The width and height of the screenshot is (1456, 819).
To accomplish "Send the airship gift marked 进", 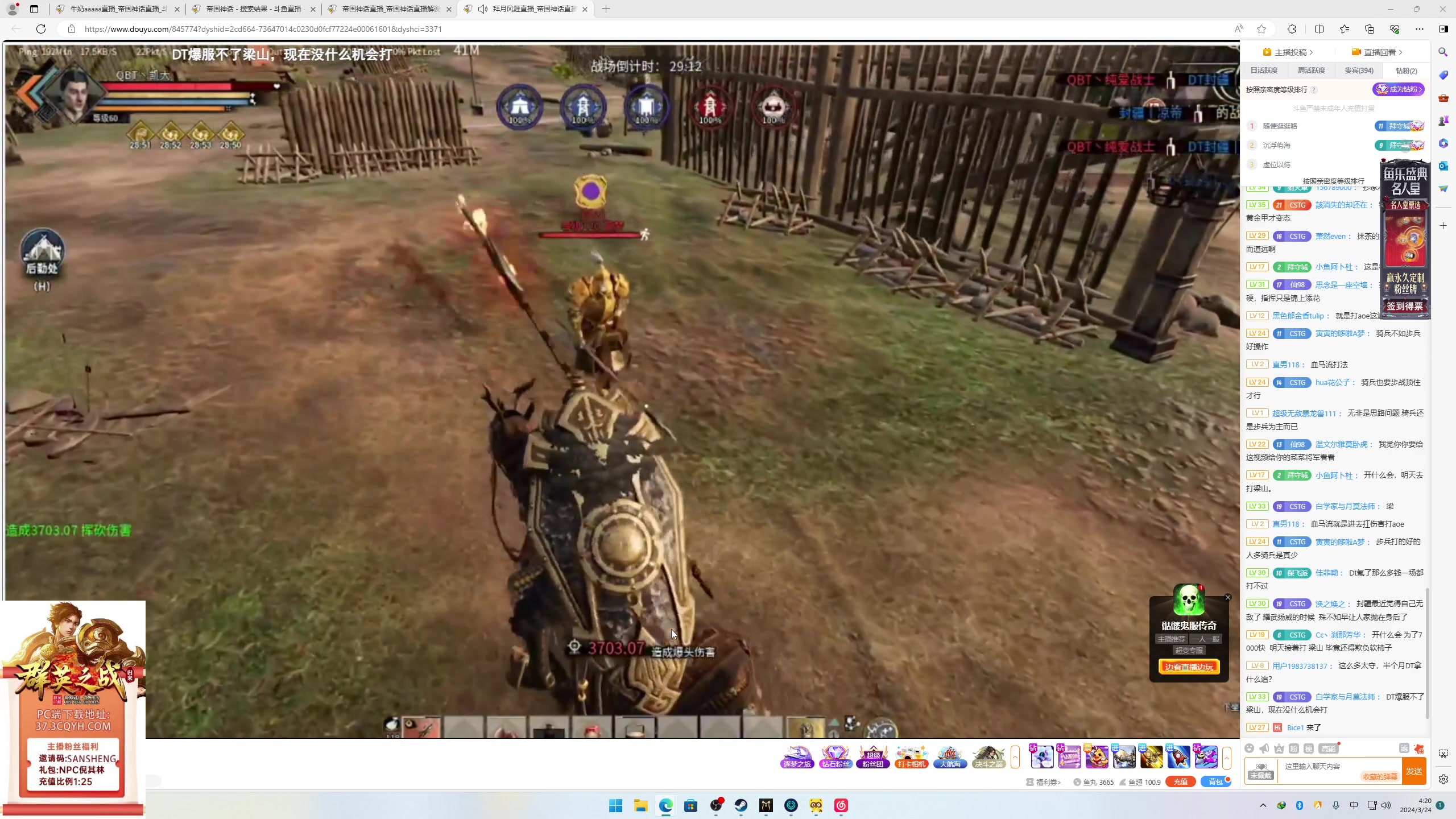I will point(1124,757).
